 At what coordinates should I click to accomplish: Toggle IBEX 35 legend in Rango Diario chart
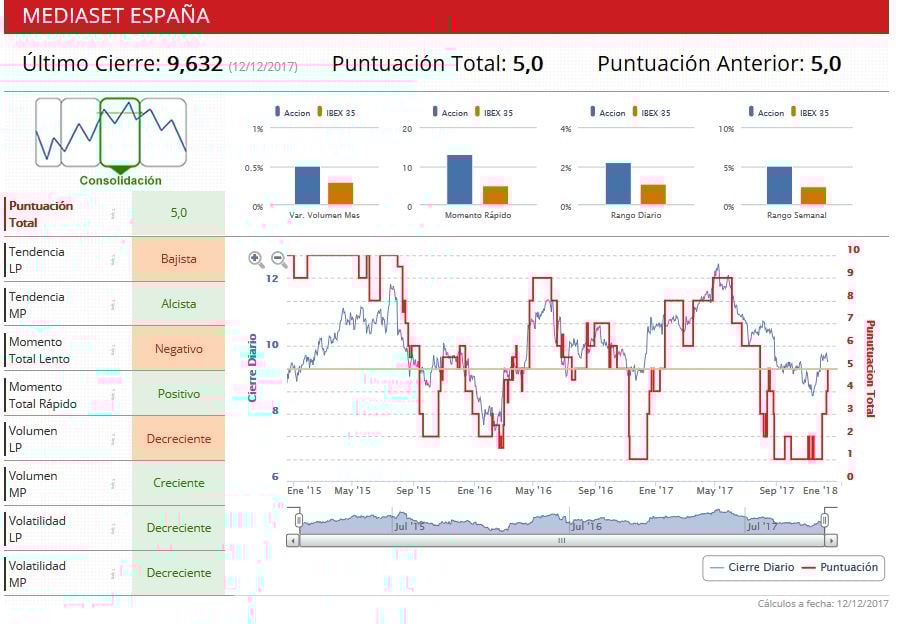click(652, 112)
